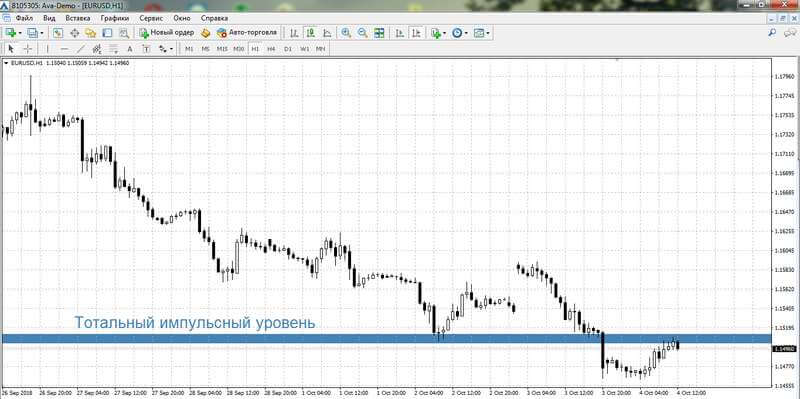Switch timeframe to H4
Screen dimensions: 800x399
coord(271,49)
